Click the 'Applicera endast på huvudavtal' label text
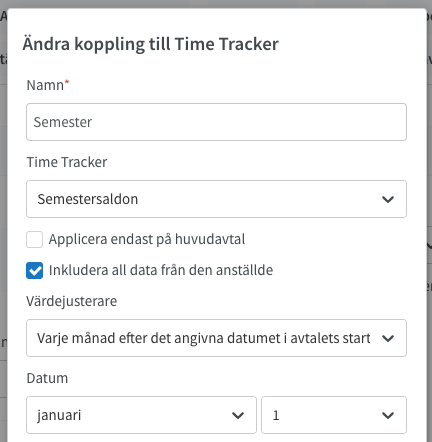Screen dimensions: 432x442 tap(147, 239)
